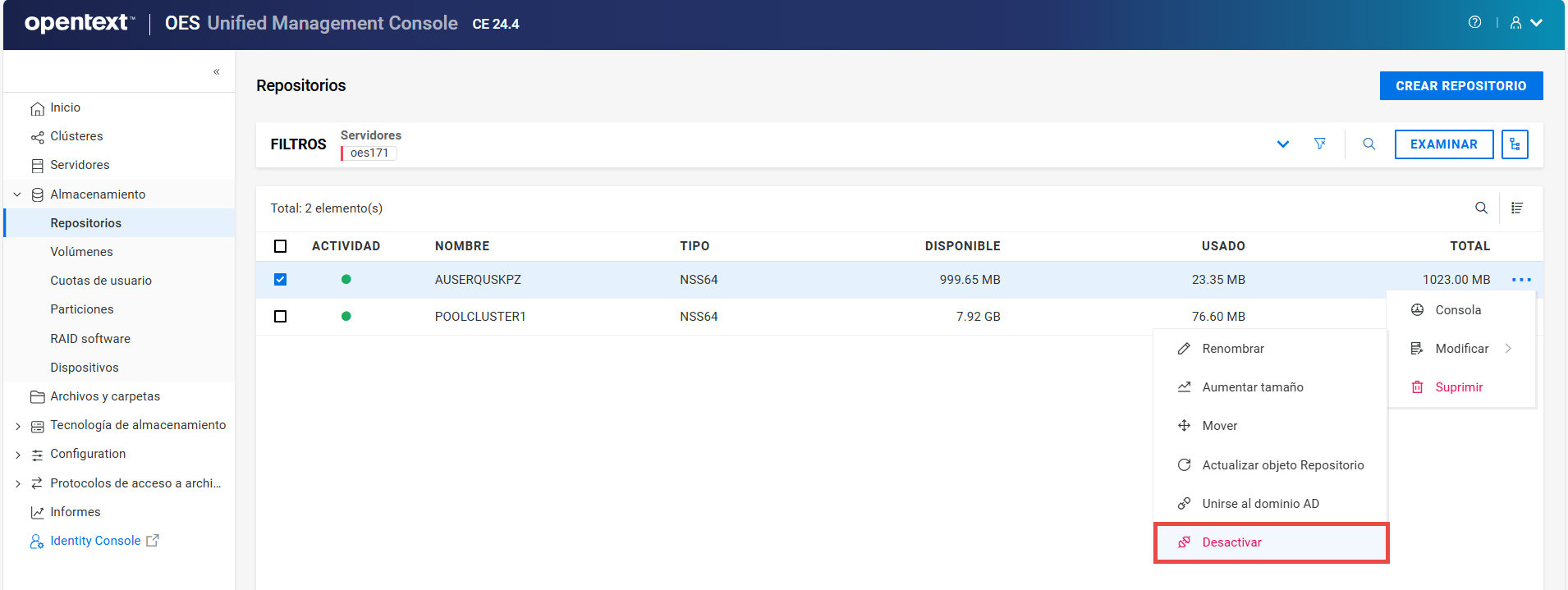Click the help question mark icon
Image resolution: width=1568 pixels, height=590 pixels.
click(1474, 23)
